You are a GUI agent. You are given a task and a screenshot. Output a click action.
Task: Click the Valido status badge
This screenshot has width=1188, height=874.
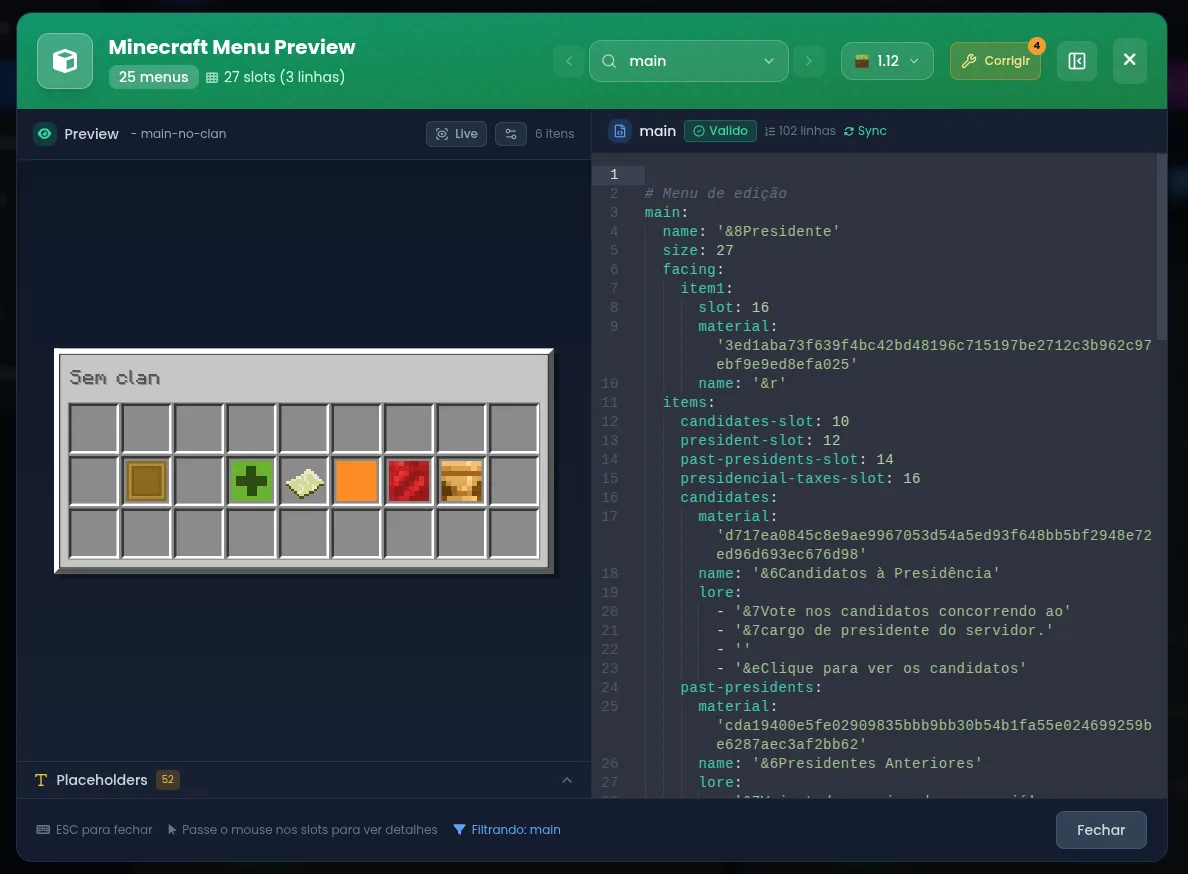point(721,131)
